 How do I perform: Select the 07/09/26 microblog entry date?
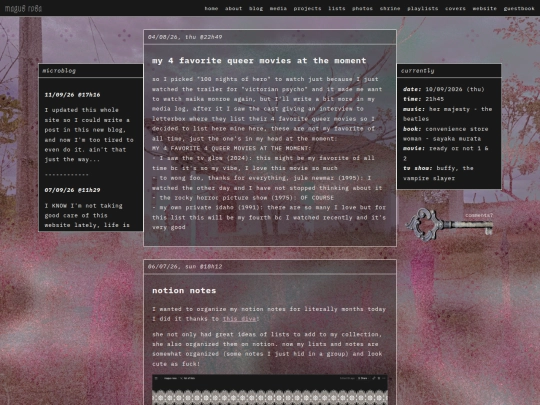coord(72,190)
